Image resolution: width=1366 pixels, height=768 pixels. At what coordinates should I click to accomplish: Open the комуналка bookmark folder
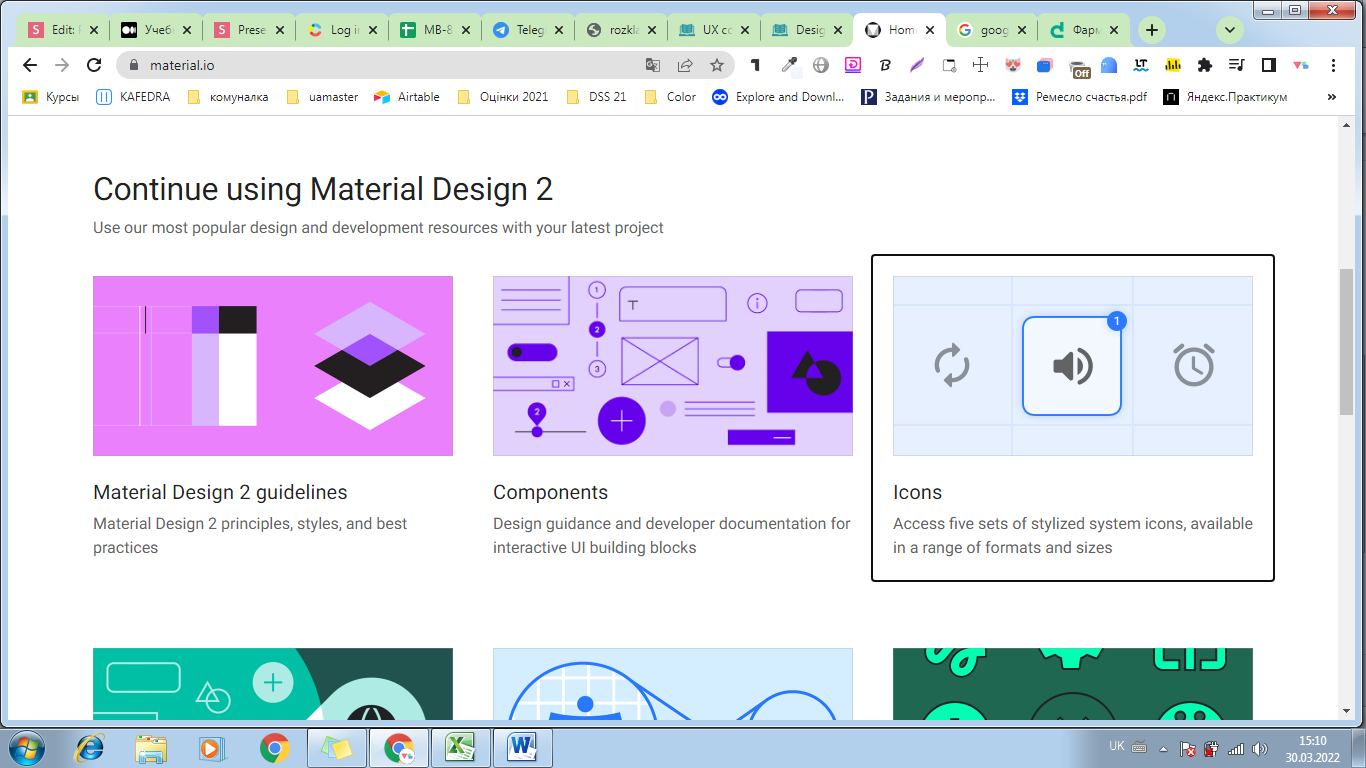[x=227, y=97]
